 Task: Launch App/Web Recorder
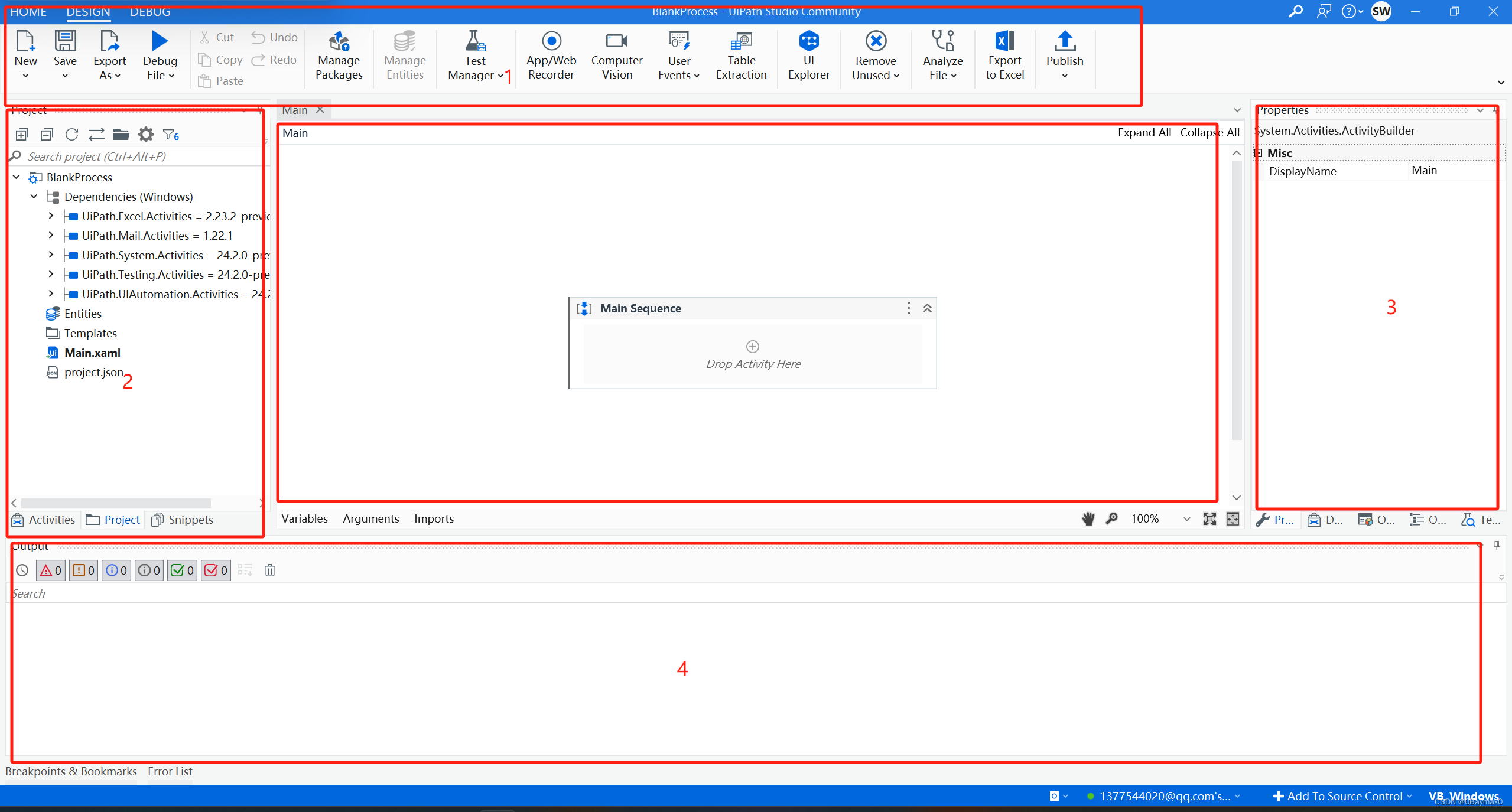pyautogui.click(x=551, y=56)
